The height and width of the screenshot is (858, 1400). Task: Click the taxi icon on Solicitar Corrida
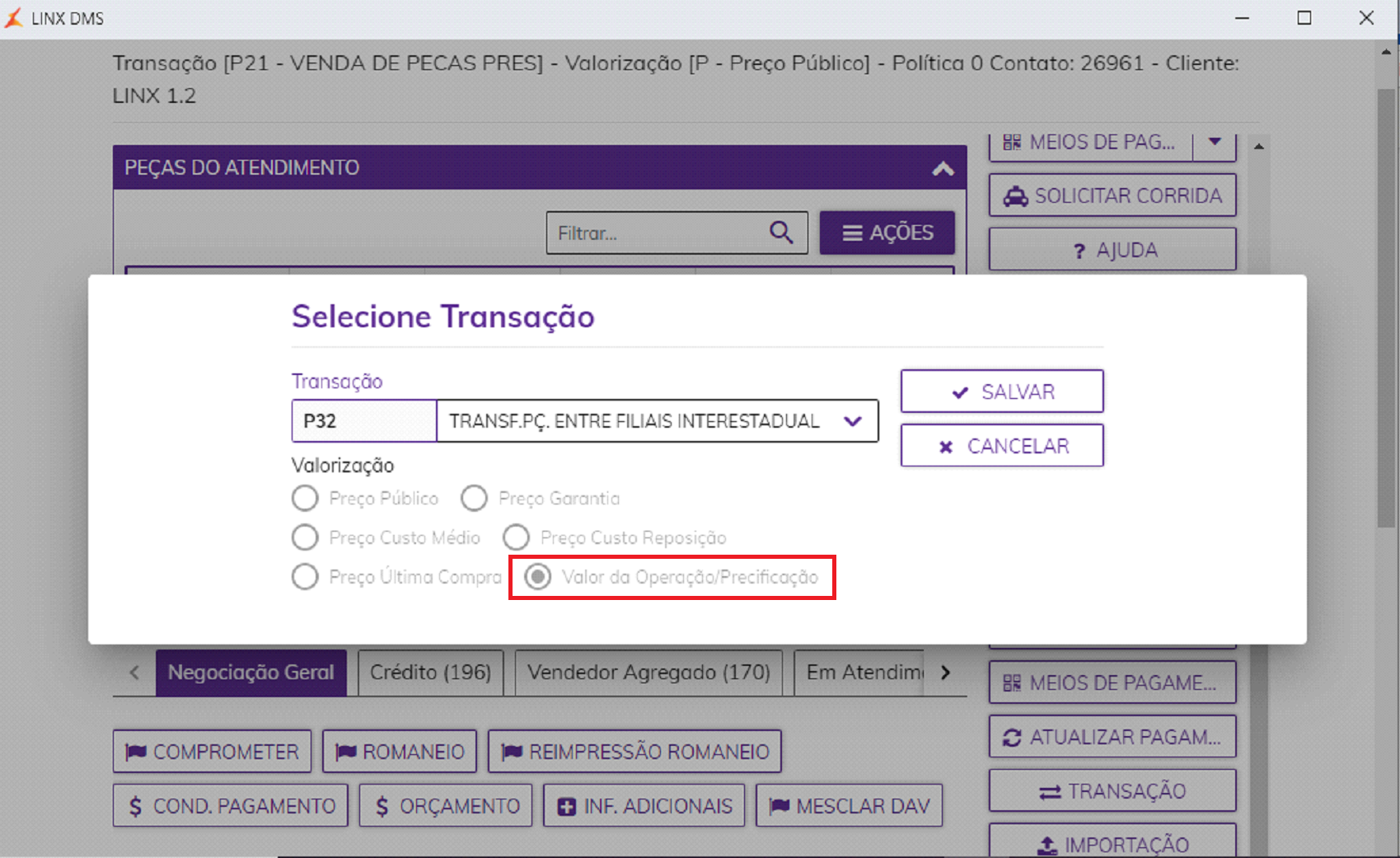[1015, 196]
